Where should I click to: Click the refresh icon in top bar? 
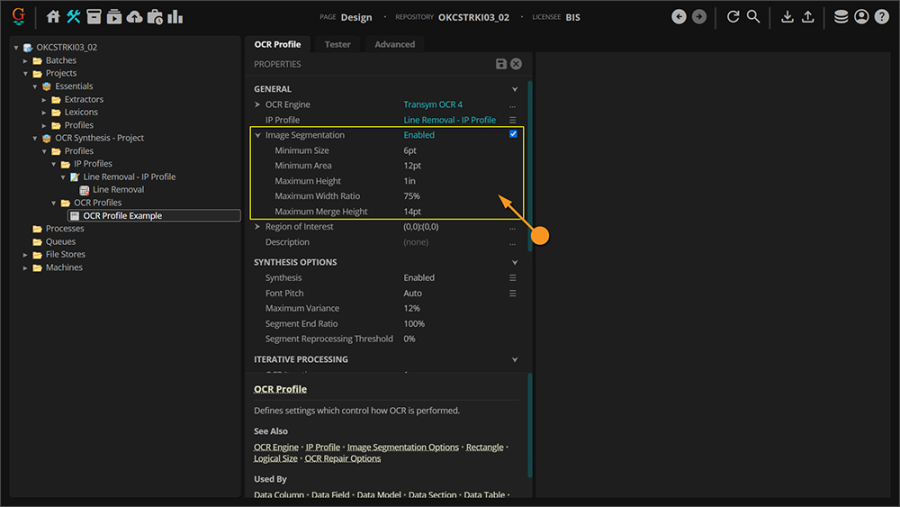click(x=733, y=17)
